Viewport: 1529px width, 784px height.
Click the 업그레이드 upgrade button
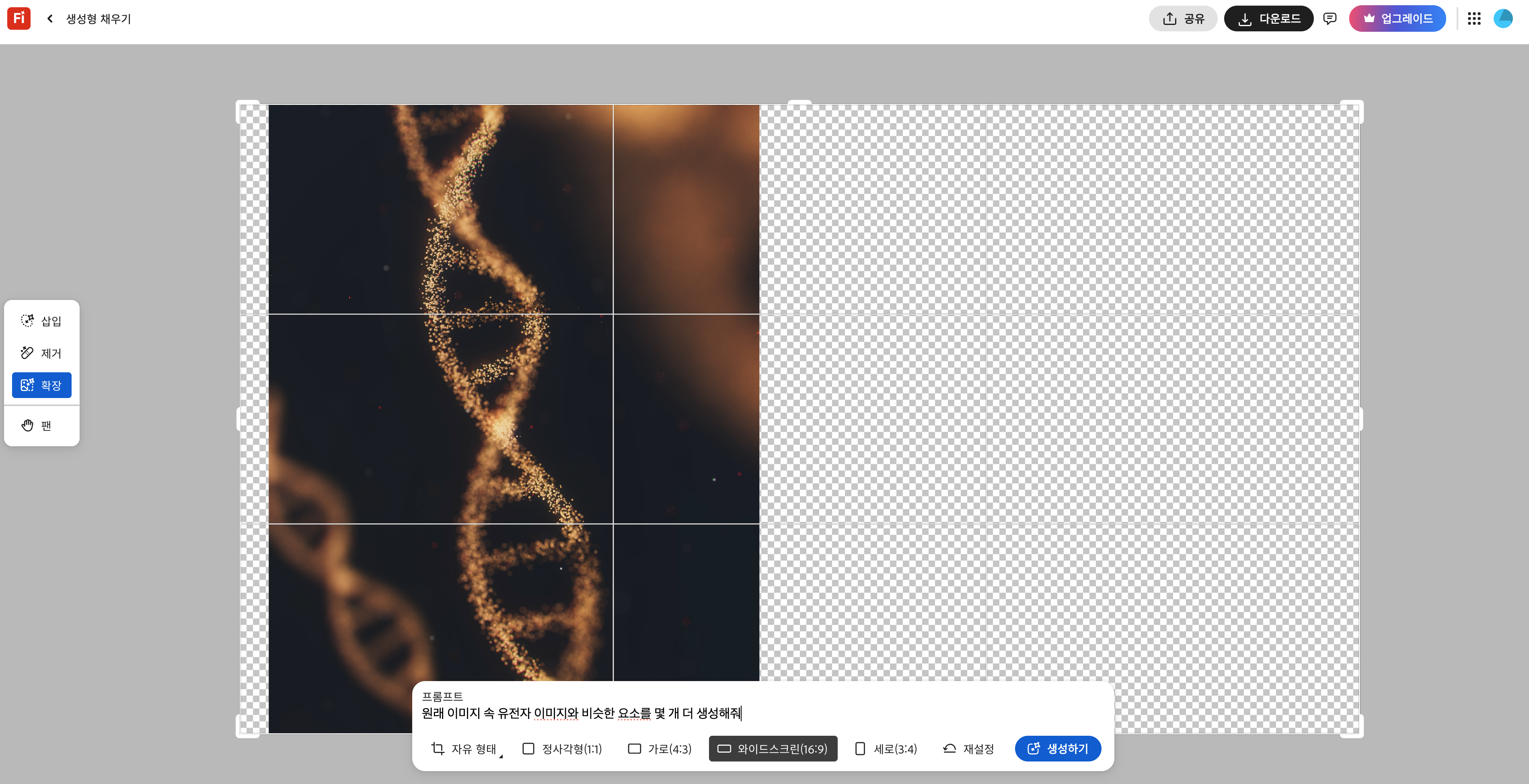pos(1397,18)
